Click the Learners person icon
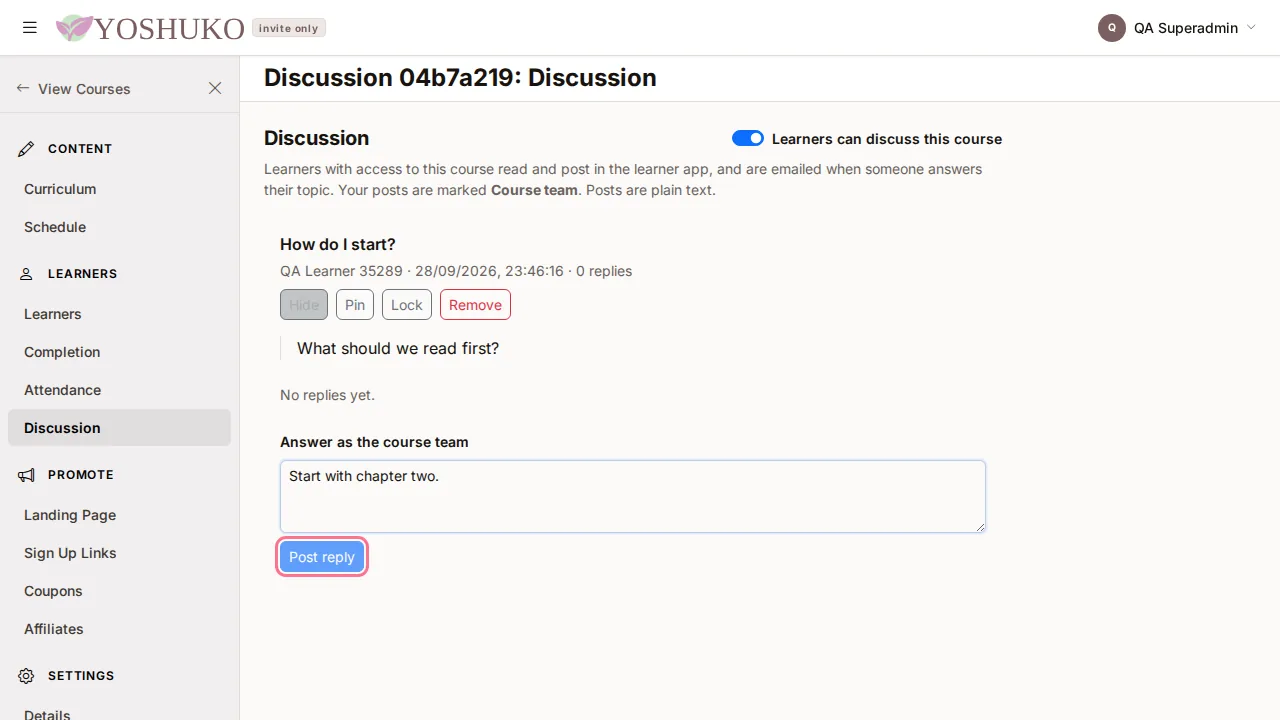1280x720 pixels. coord(27,274)
